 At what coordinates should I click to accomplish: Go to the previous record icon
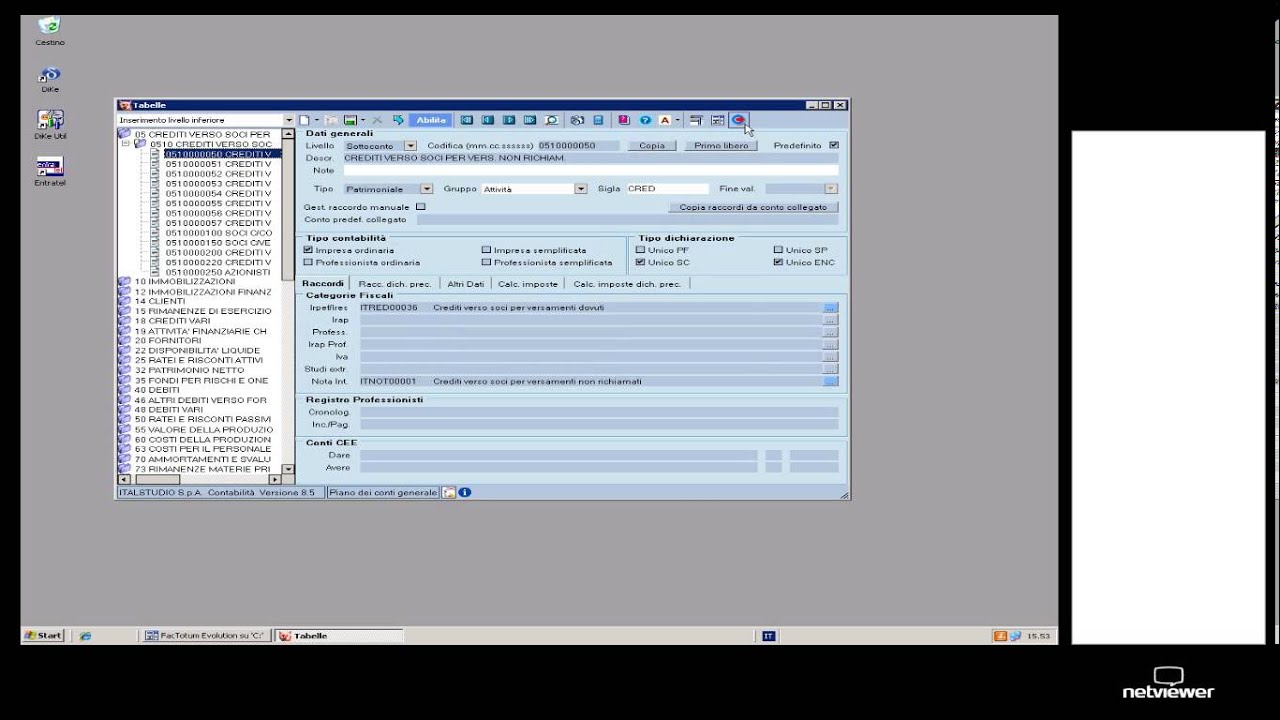tap(487, 120)
